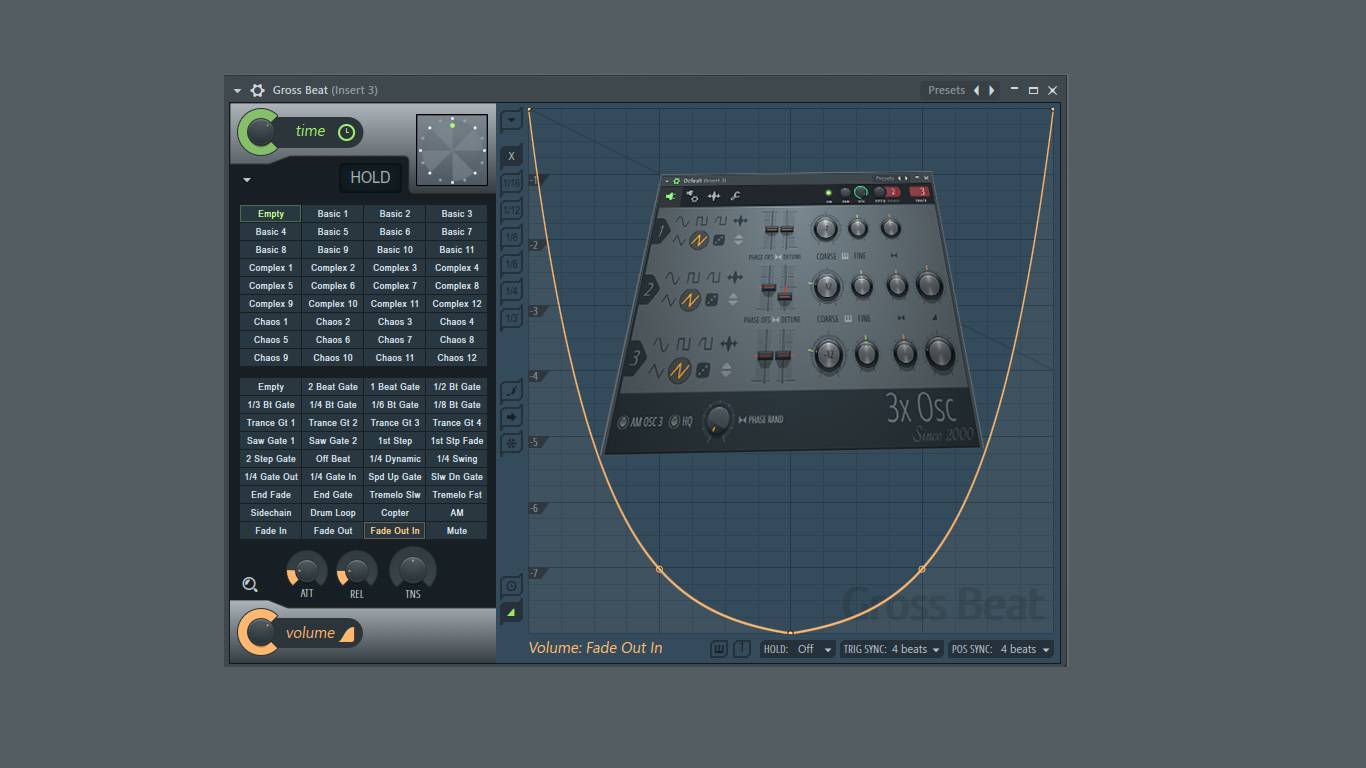This screenshot has width=1366, height=768.
Task: Select the Saw Gate 2 volume slot
Action: coord(333,441)
